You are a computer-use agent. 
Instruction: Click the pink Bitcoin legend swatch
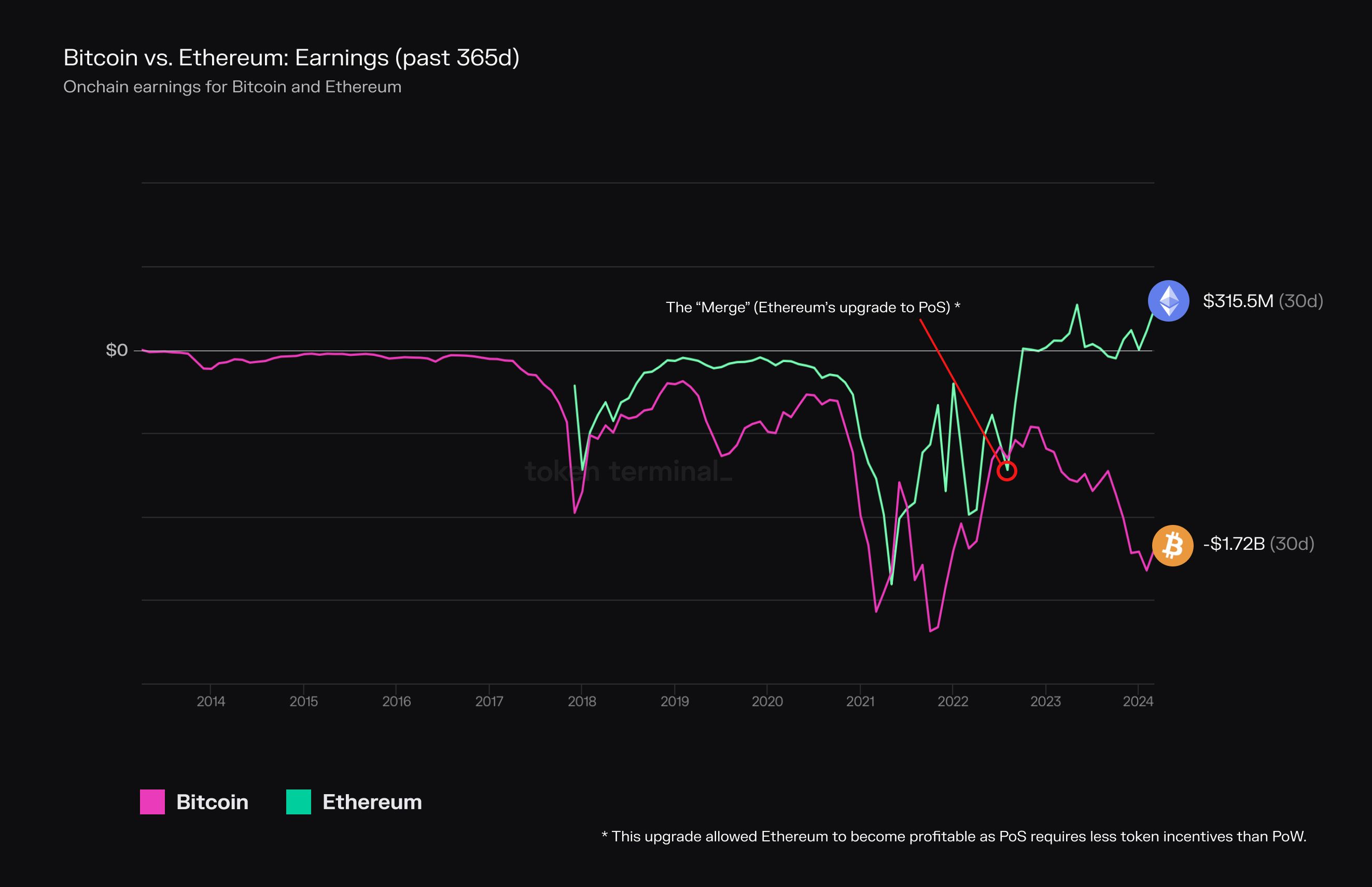click(152, 802)
